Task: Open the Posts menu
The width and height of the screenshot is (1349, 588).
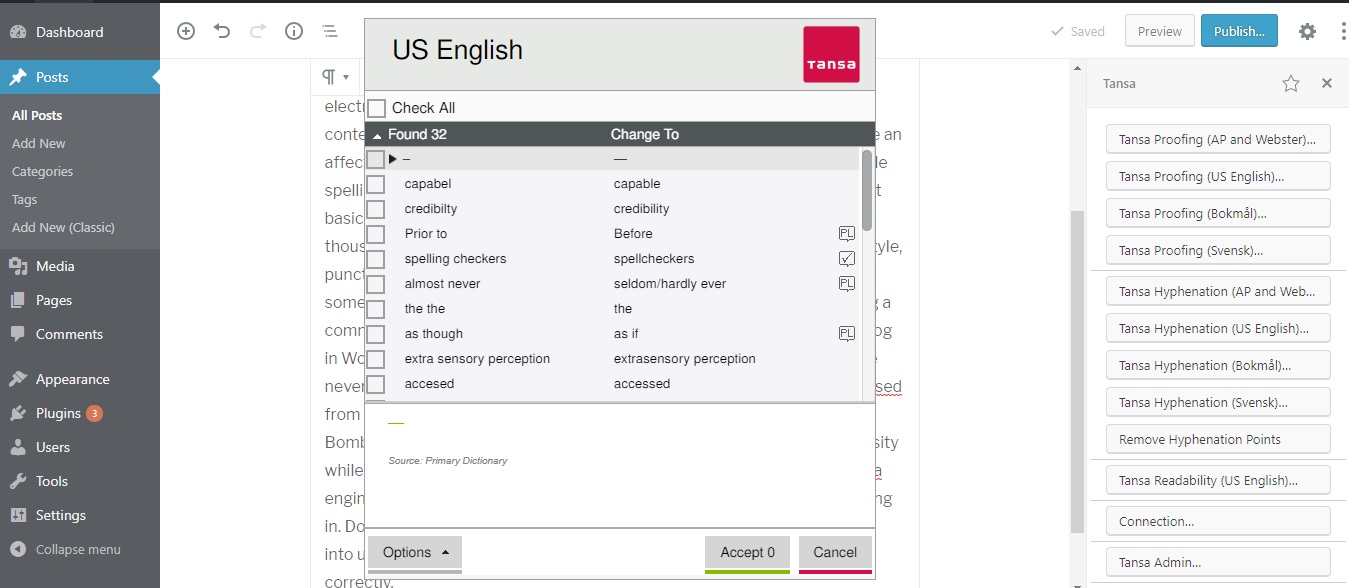Action: pos(80,77)
